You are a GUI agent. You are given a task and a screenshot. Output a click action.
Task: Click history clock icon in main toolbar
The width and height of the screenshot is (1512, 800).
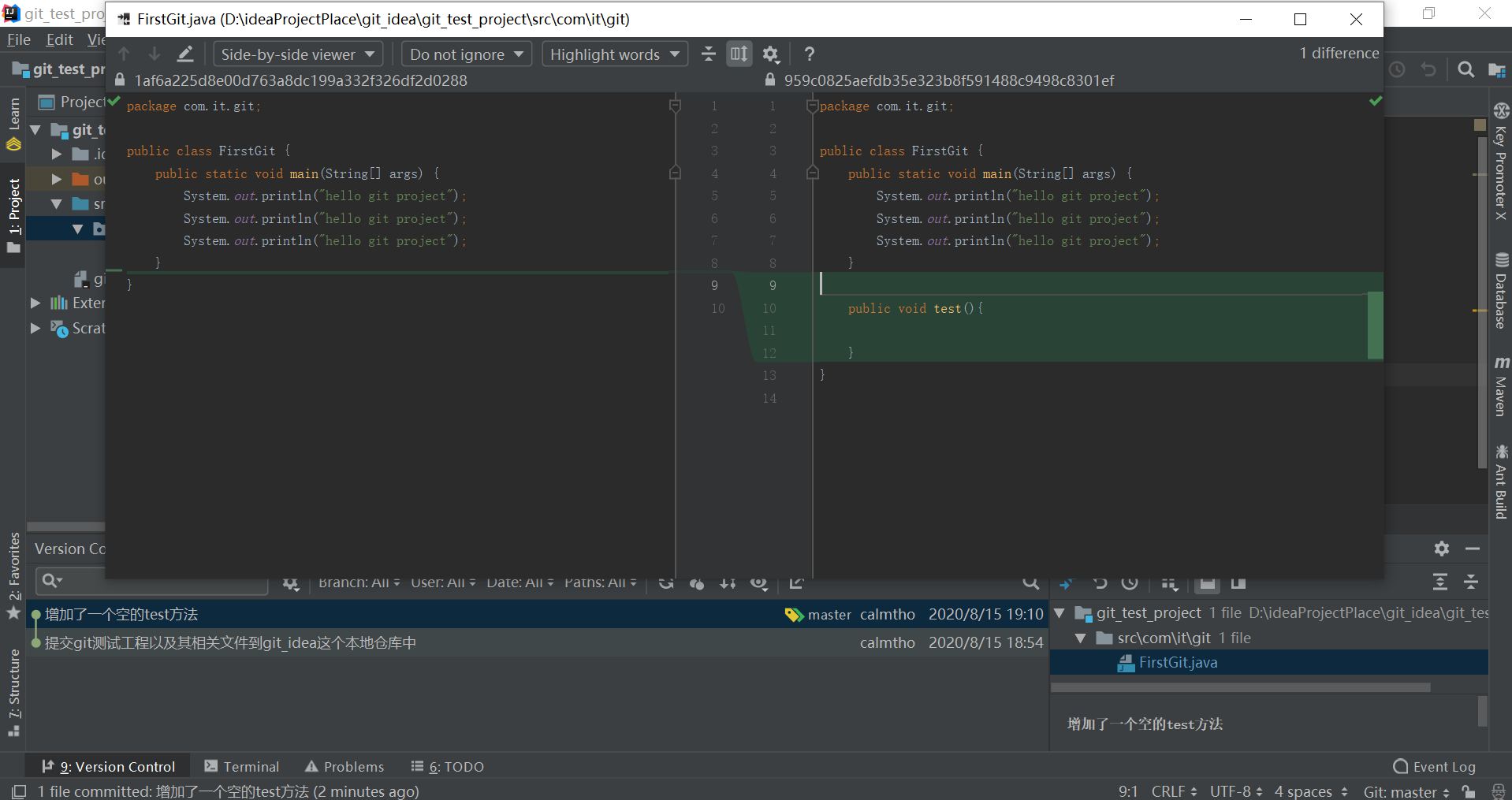tap(1397, 69)
